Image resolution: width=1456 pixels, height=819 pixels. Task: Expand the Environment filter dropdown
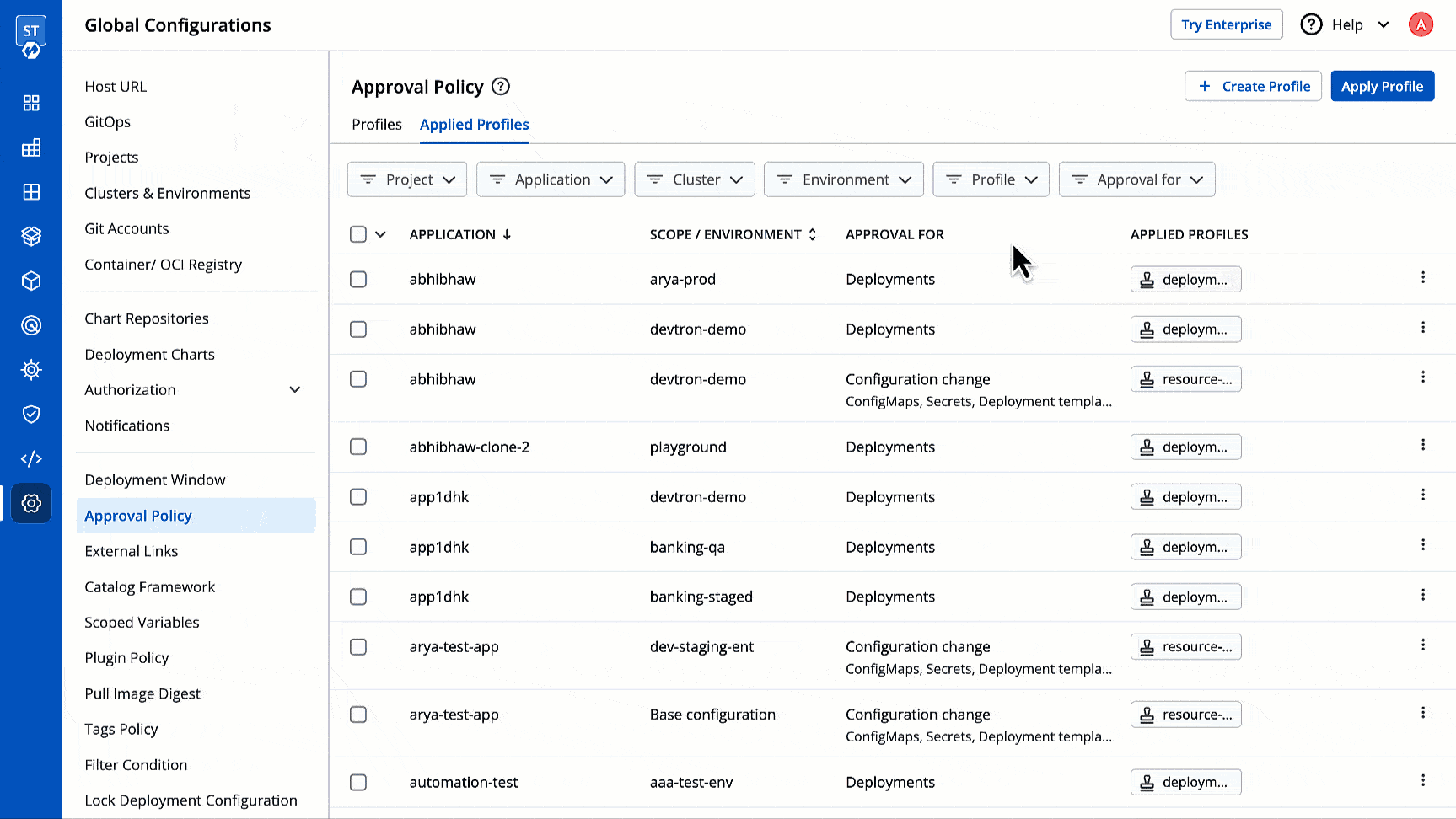point(843,179)
